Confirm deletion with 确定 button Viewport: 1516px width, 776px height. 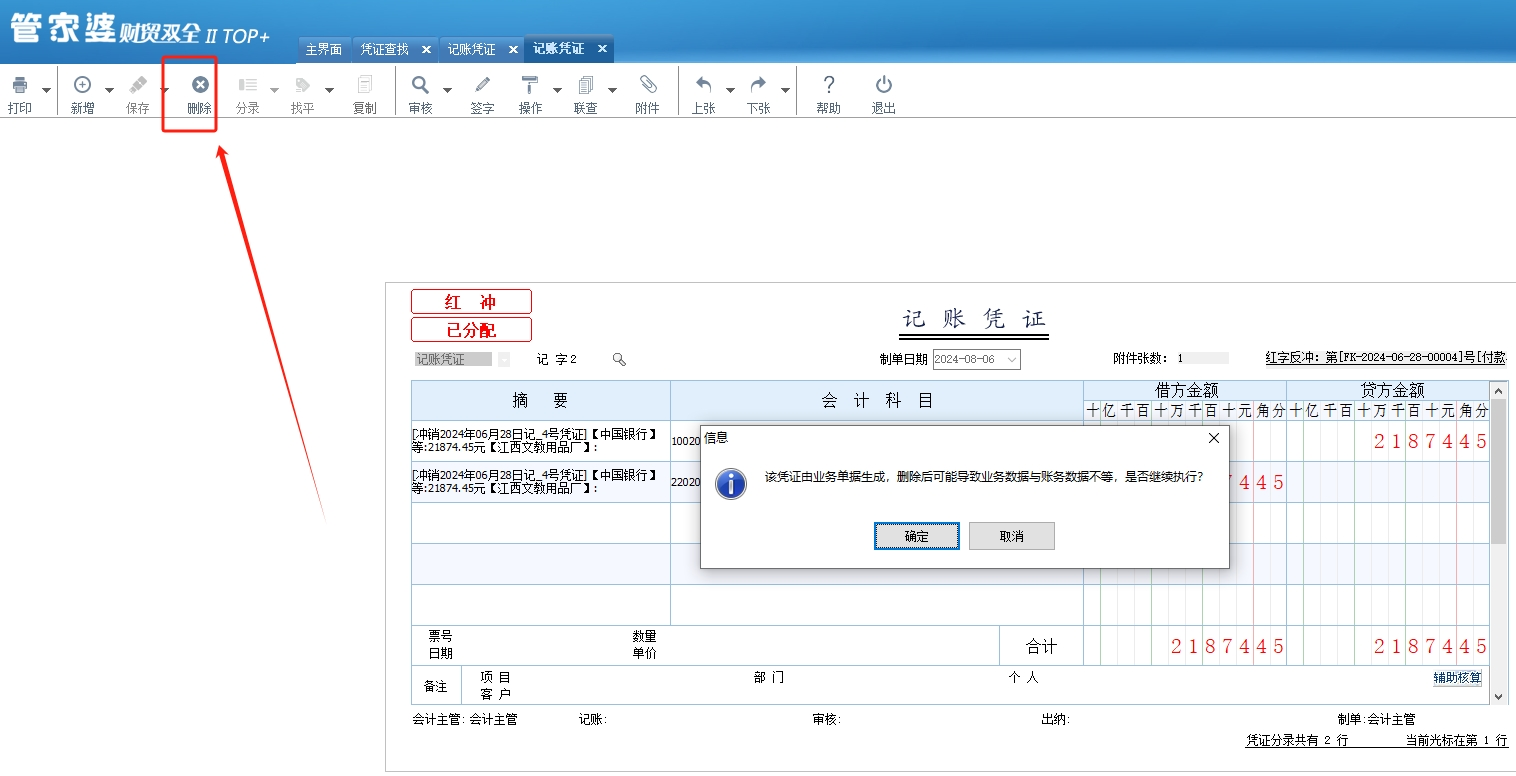(917, 536)
